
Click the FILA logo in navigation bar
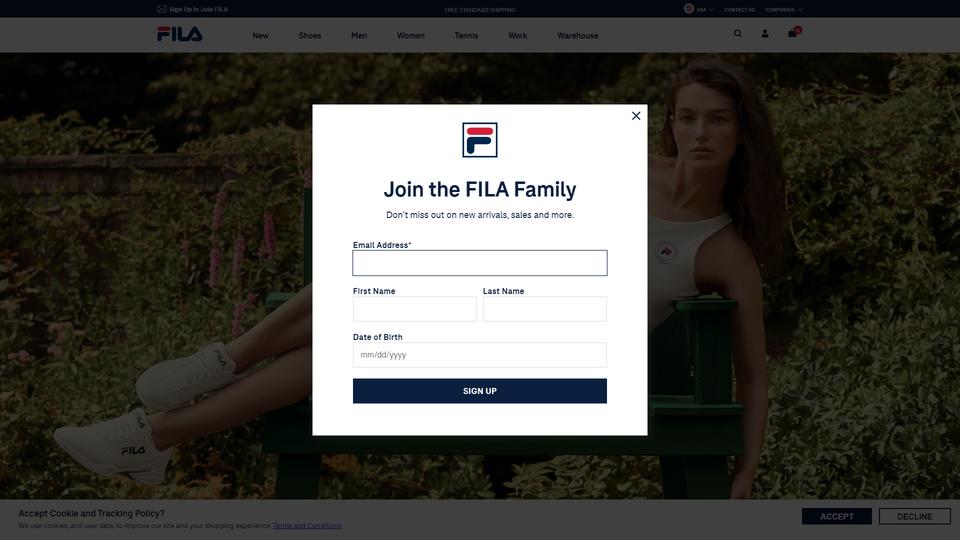tap(179, 34)
